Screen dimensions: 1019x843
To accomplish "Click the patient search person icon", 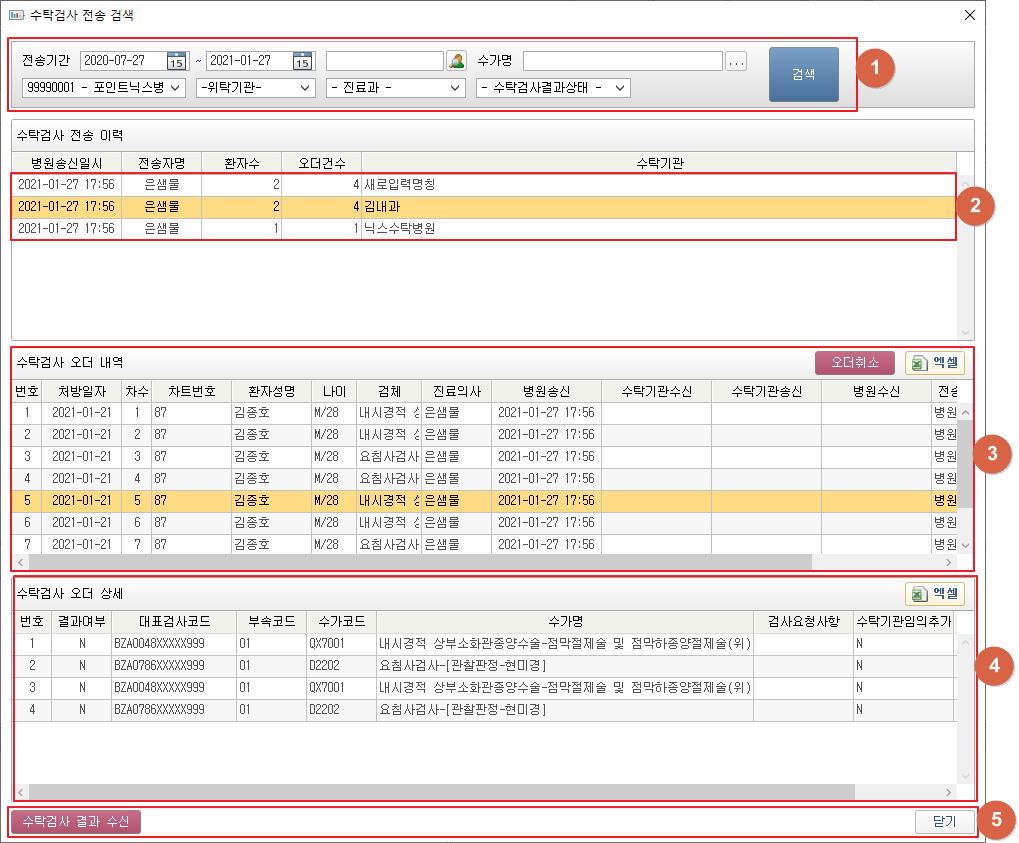I will pyautogui.click(x=456, y=61).
